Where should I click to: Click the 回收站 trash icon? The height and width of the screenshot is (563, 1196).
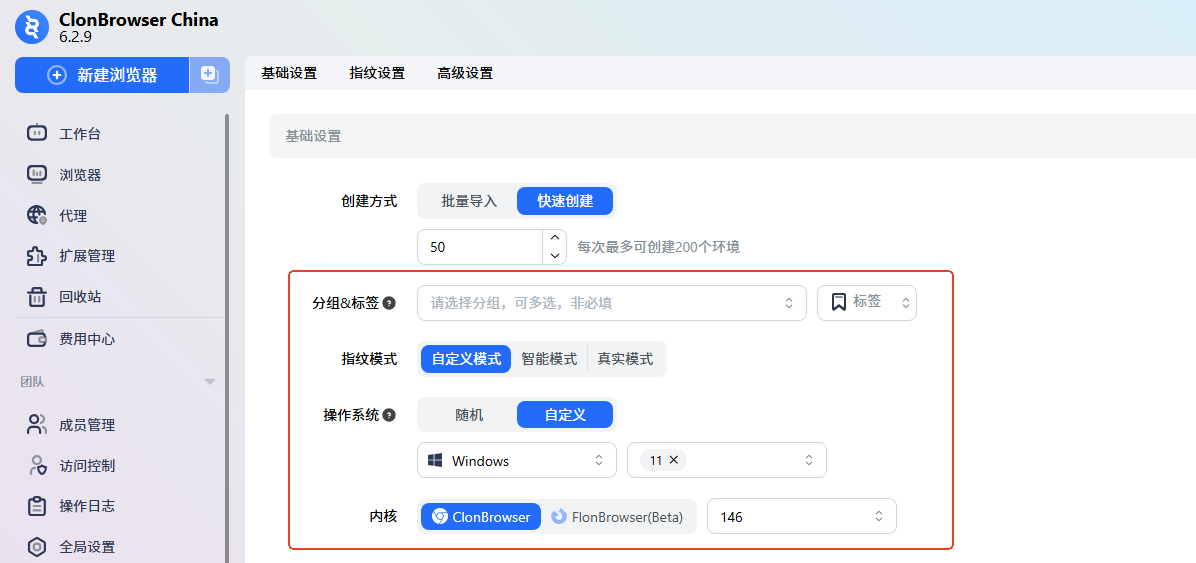37,297
